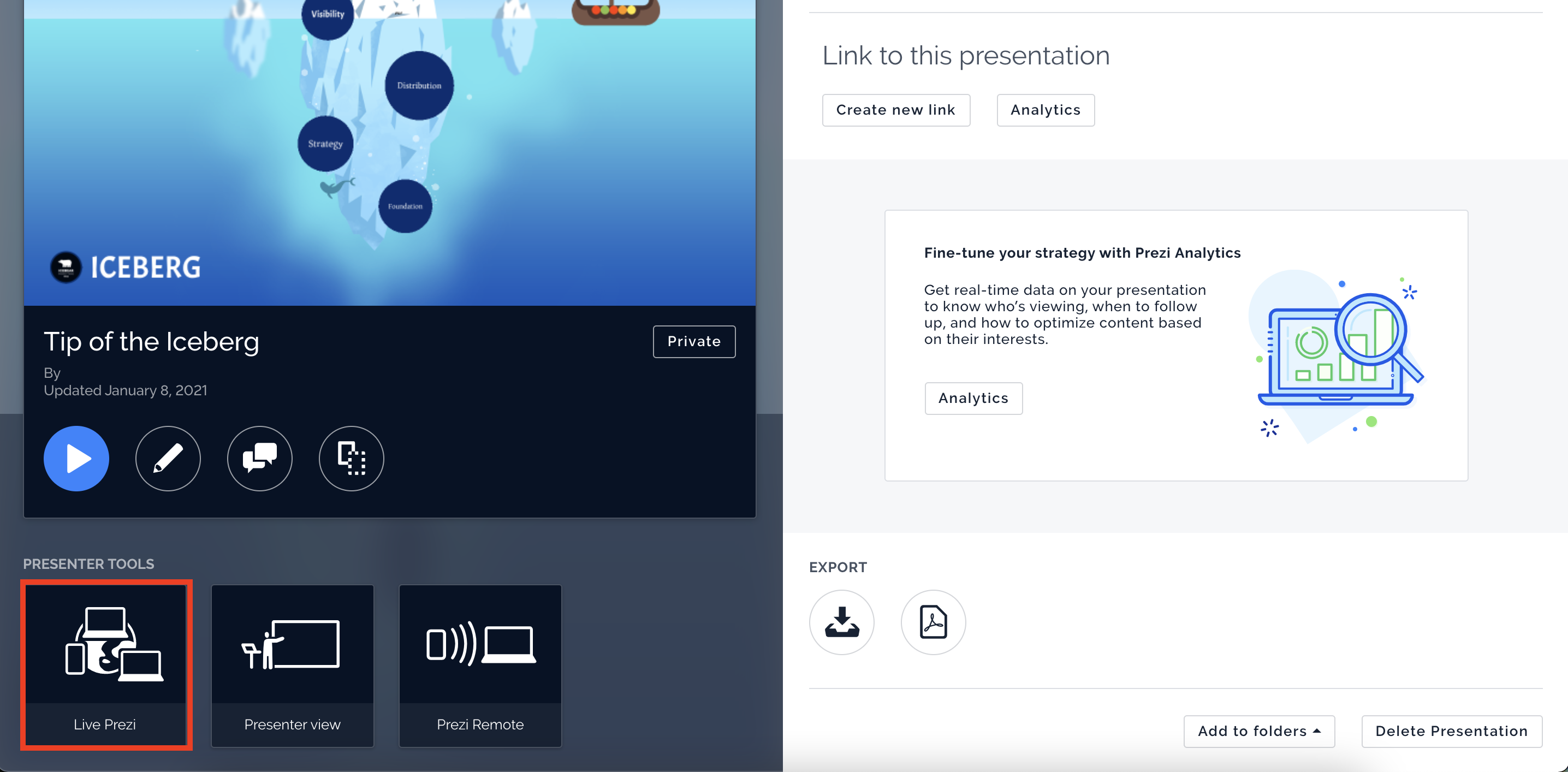Open Analytics next to Create new link
This screenshot has width=1568, height=772.
point(1045,110)
